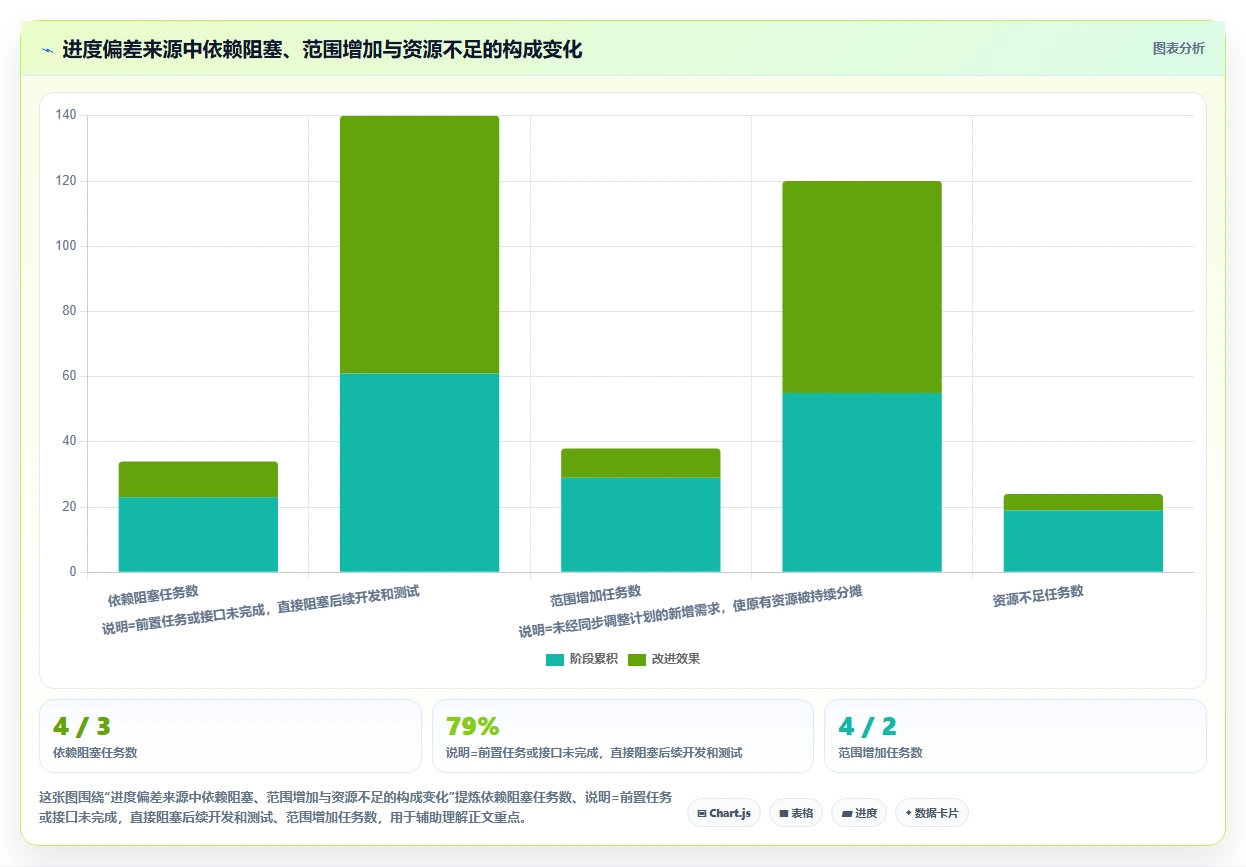Click the y-axis value 100

[x=66, y=246]
